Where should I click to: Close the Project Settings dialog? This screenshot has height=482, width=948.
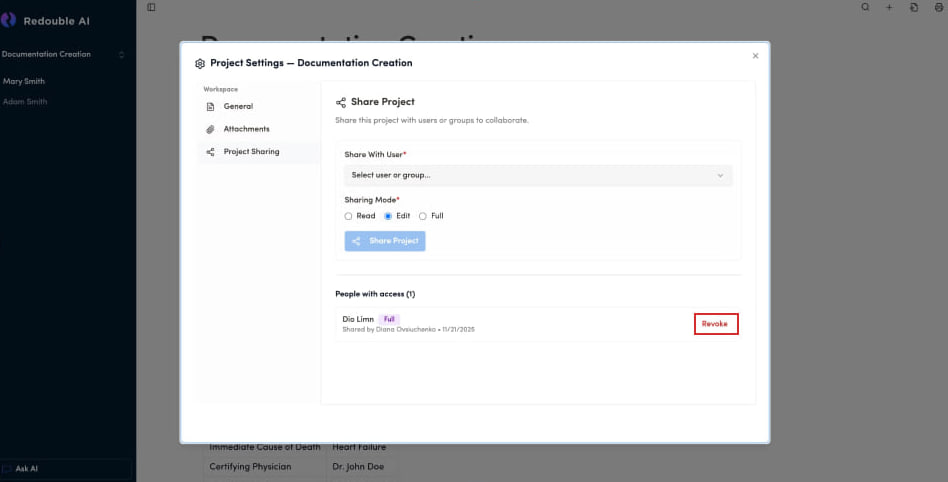pyautogui.click(x=755, y=56)
